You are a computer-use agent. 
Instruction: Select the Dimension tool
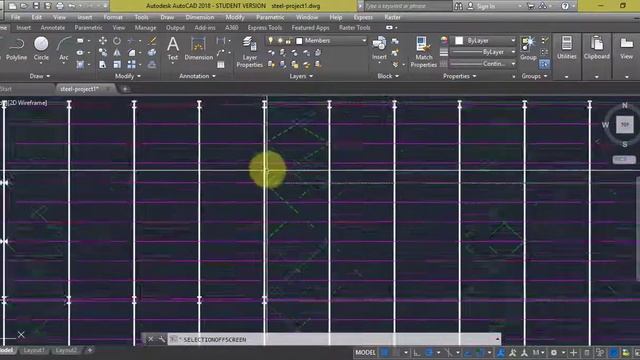click(x=199, y=49)
